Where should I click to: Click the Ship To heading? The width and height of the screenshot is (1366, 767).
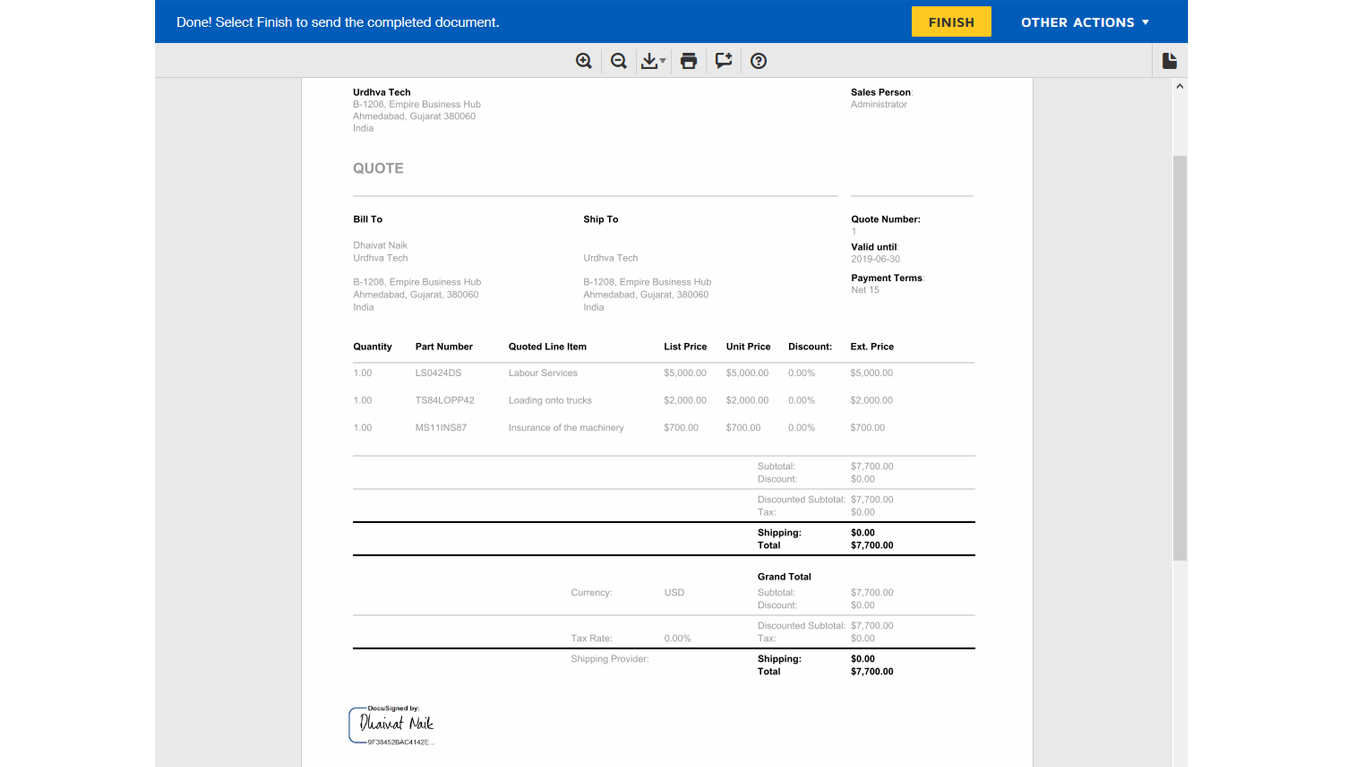[x=601, y=219]
